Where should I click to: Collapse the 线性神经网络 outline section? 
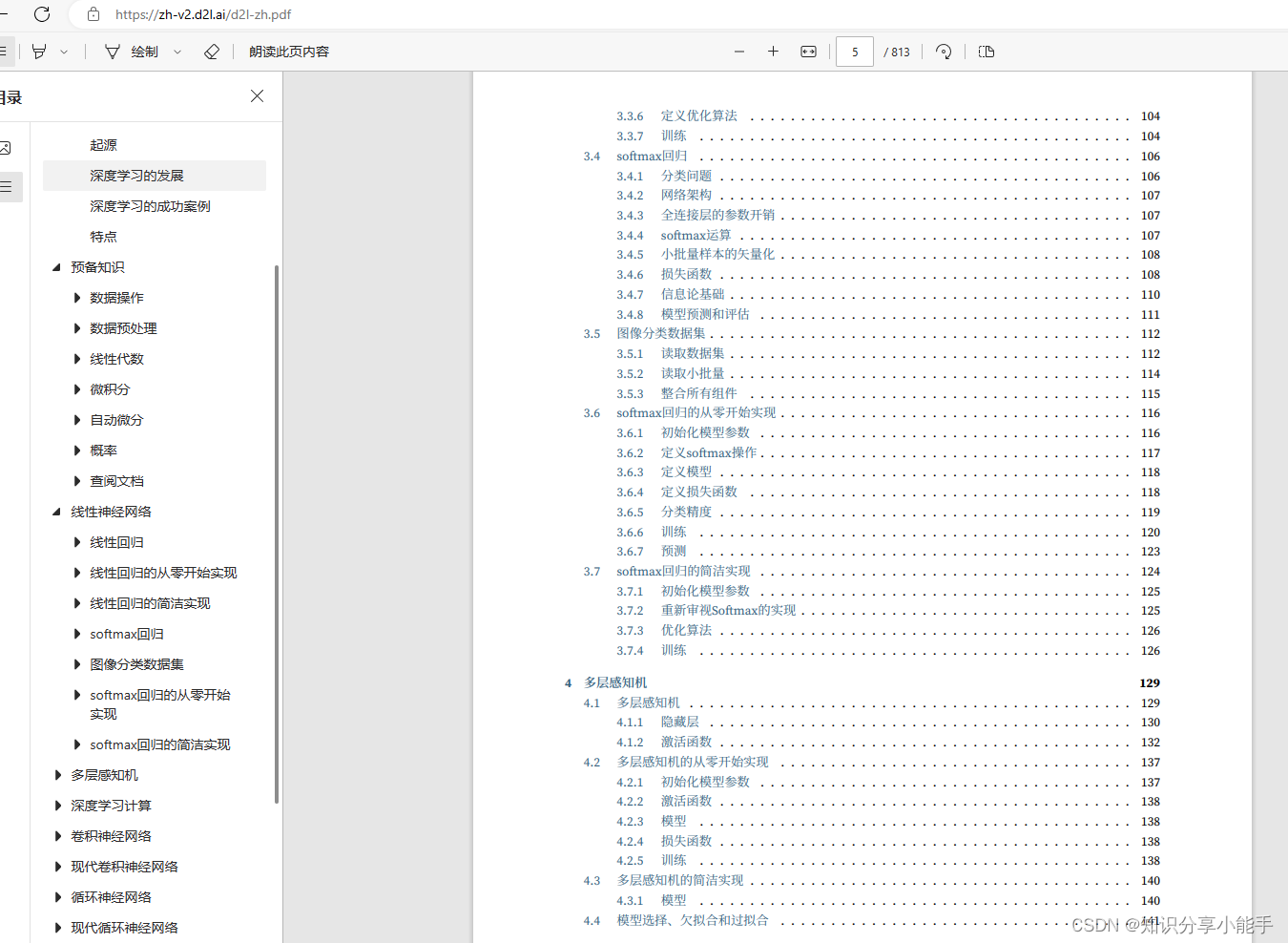coord(56,512)
